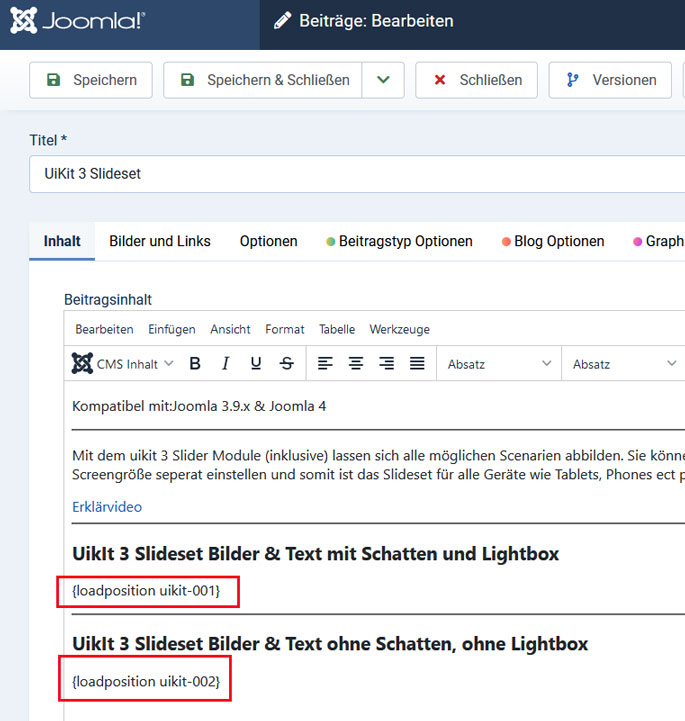Open the first Absatz format dropdown
The height and width of the screenshot is (721, 685).
(x=499, y=364)
